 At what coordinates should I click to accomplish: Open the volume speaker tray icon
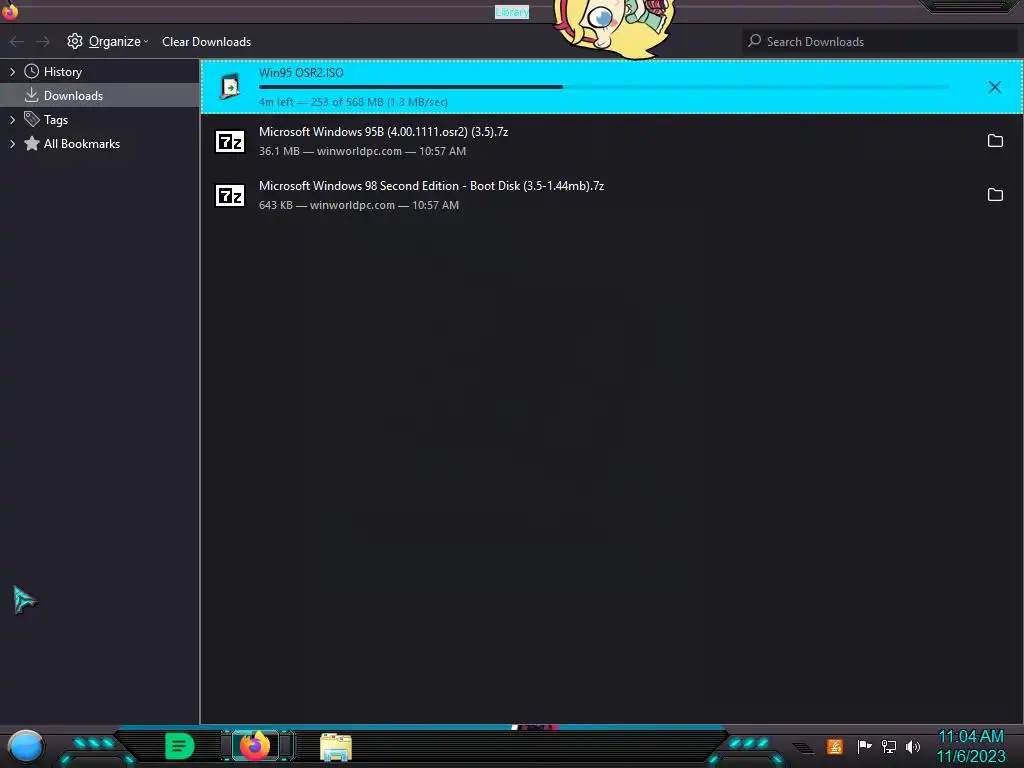(x=913, y=746)
